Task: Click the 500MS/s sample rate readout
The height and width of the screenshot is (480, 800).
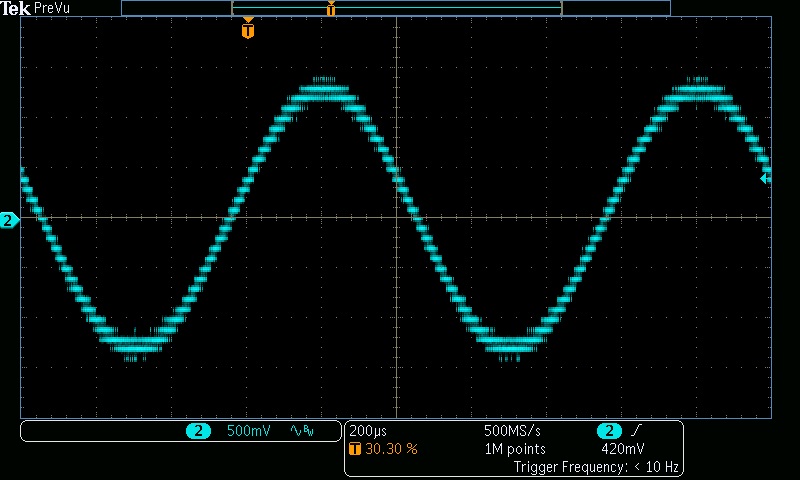Action: 512,431
